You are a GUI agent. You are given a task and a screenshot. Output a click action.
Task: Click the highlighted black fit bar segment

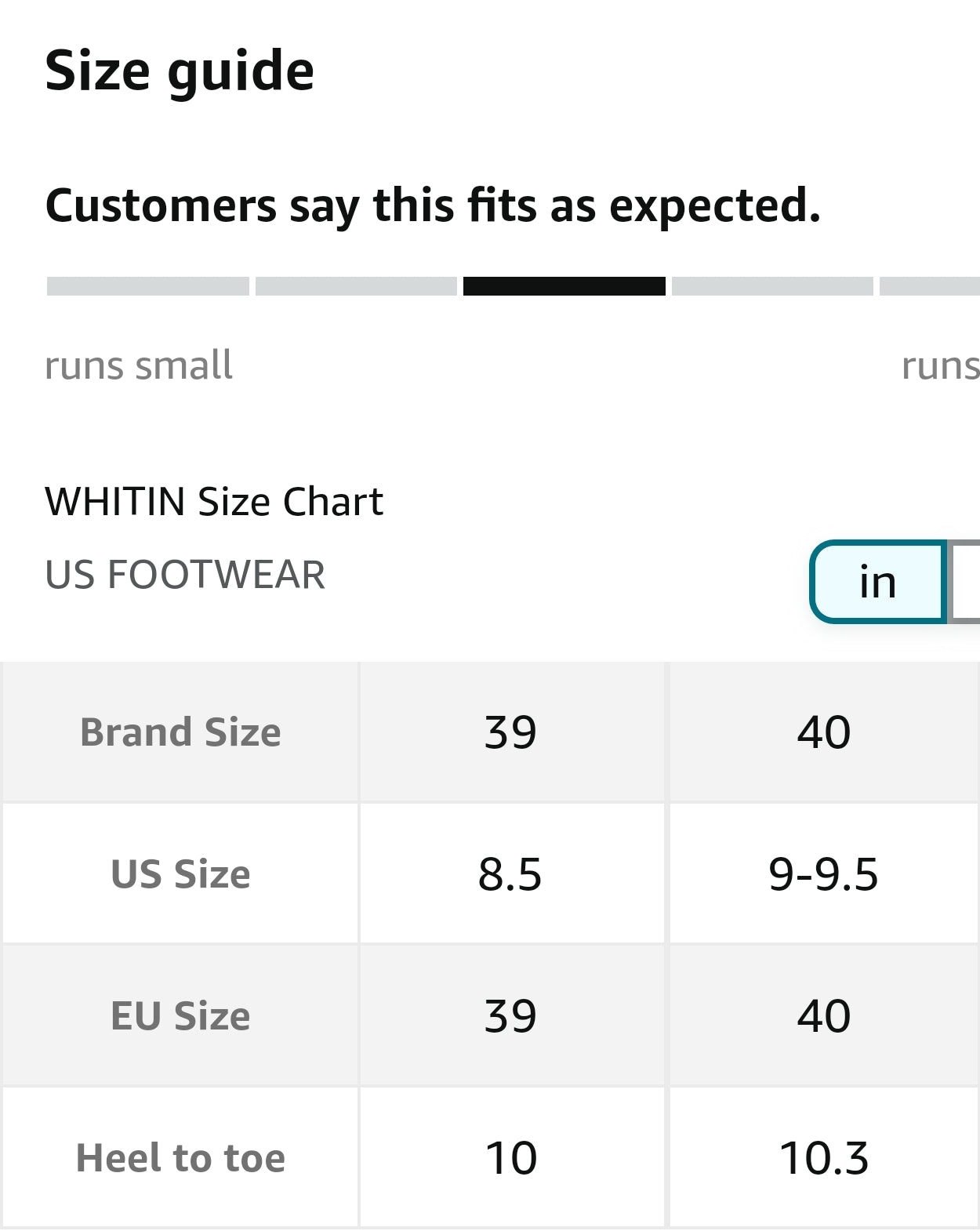564,286
